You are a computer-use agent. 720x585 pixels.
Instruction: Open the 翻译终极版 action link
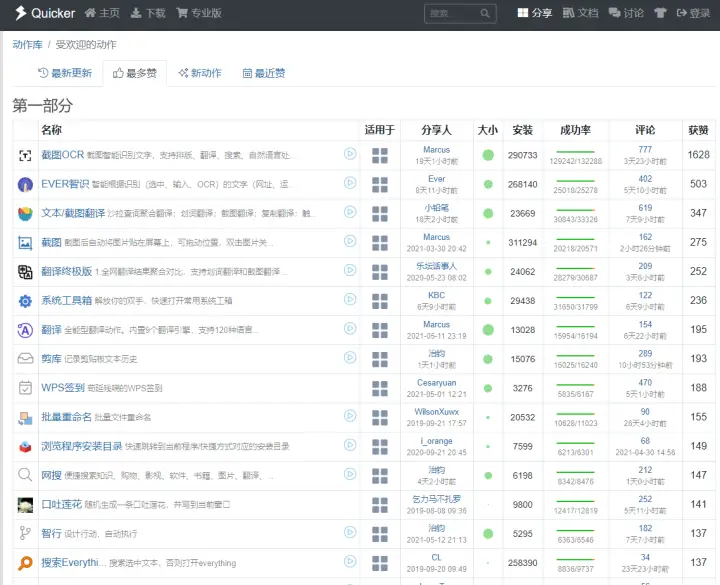click(x=67, y=271)
